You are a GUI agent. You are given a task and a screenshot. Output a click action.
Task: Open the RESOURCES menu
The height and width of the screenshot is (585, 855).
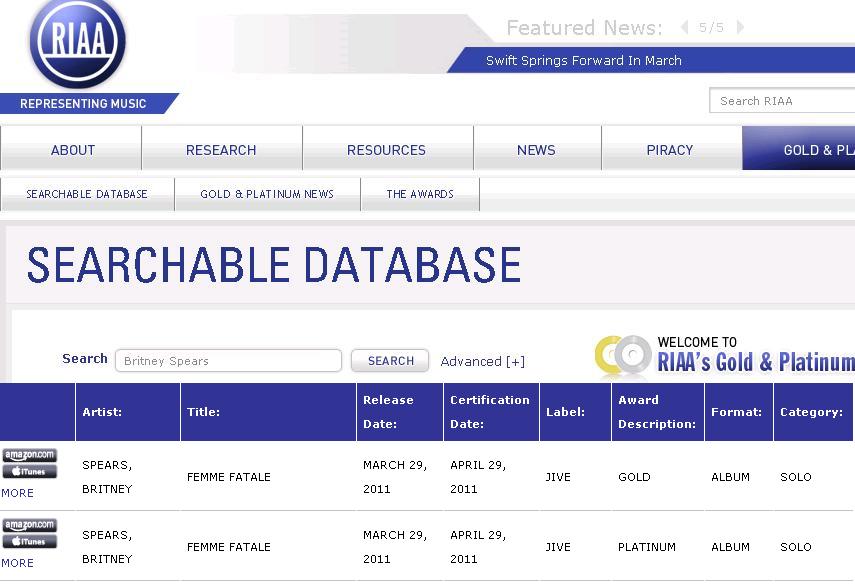click(x=387, y=148)
